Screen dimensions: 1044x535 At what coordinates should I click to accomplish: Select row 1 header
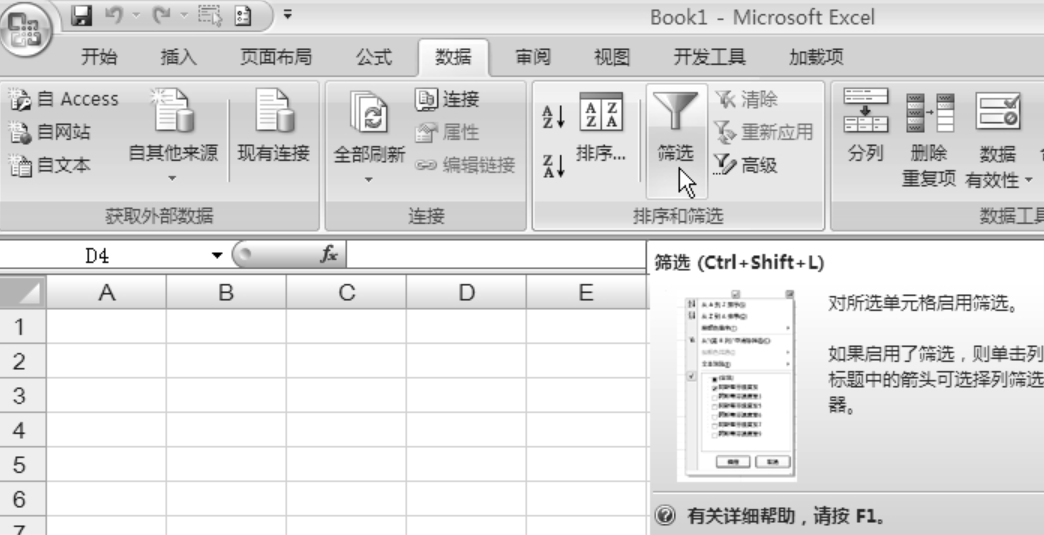(x=23, y=326)
